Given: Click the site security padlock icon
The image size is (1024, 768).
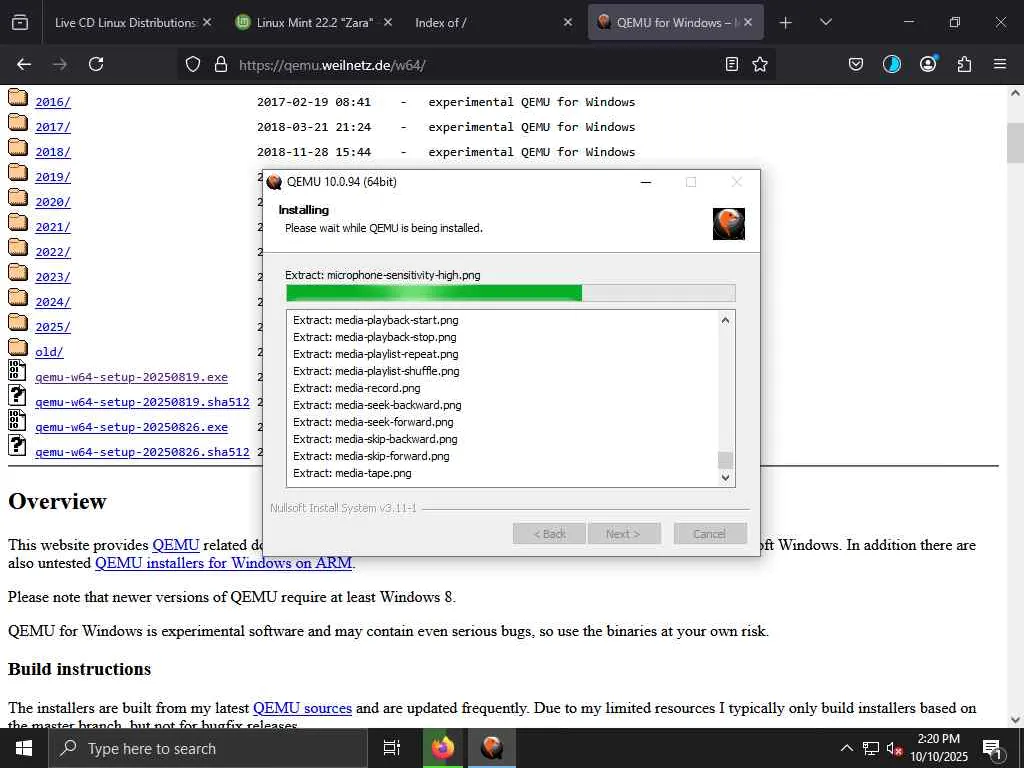Looking at the screenshot, I should tap(221, 64).
